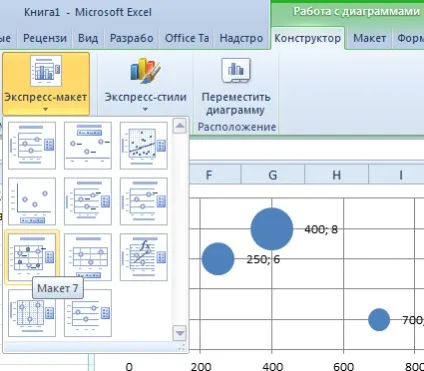This screenshot has width=424, height=371.
Task: Choose Макет 3 layout with trendline
Action: [144, 145]
